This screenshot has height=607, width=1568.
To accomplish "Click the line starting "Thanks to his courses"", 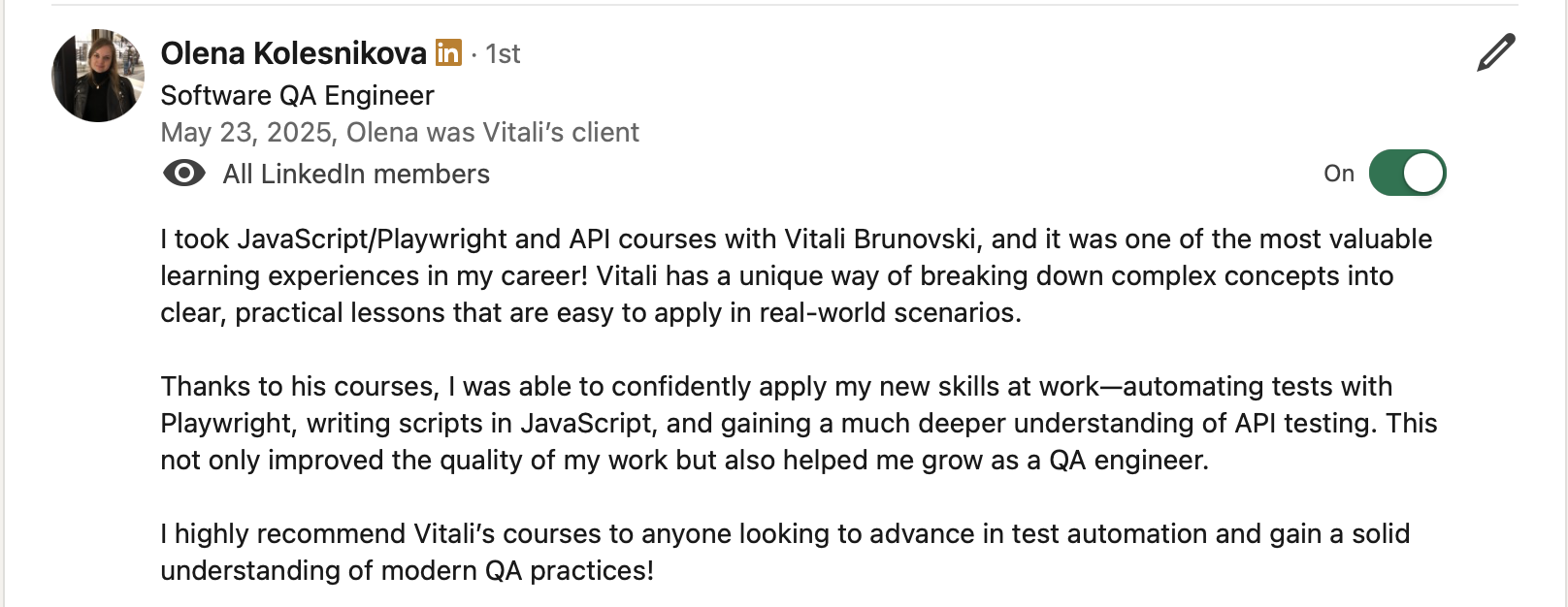I will pyautogui.click(x=776, y=387).
